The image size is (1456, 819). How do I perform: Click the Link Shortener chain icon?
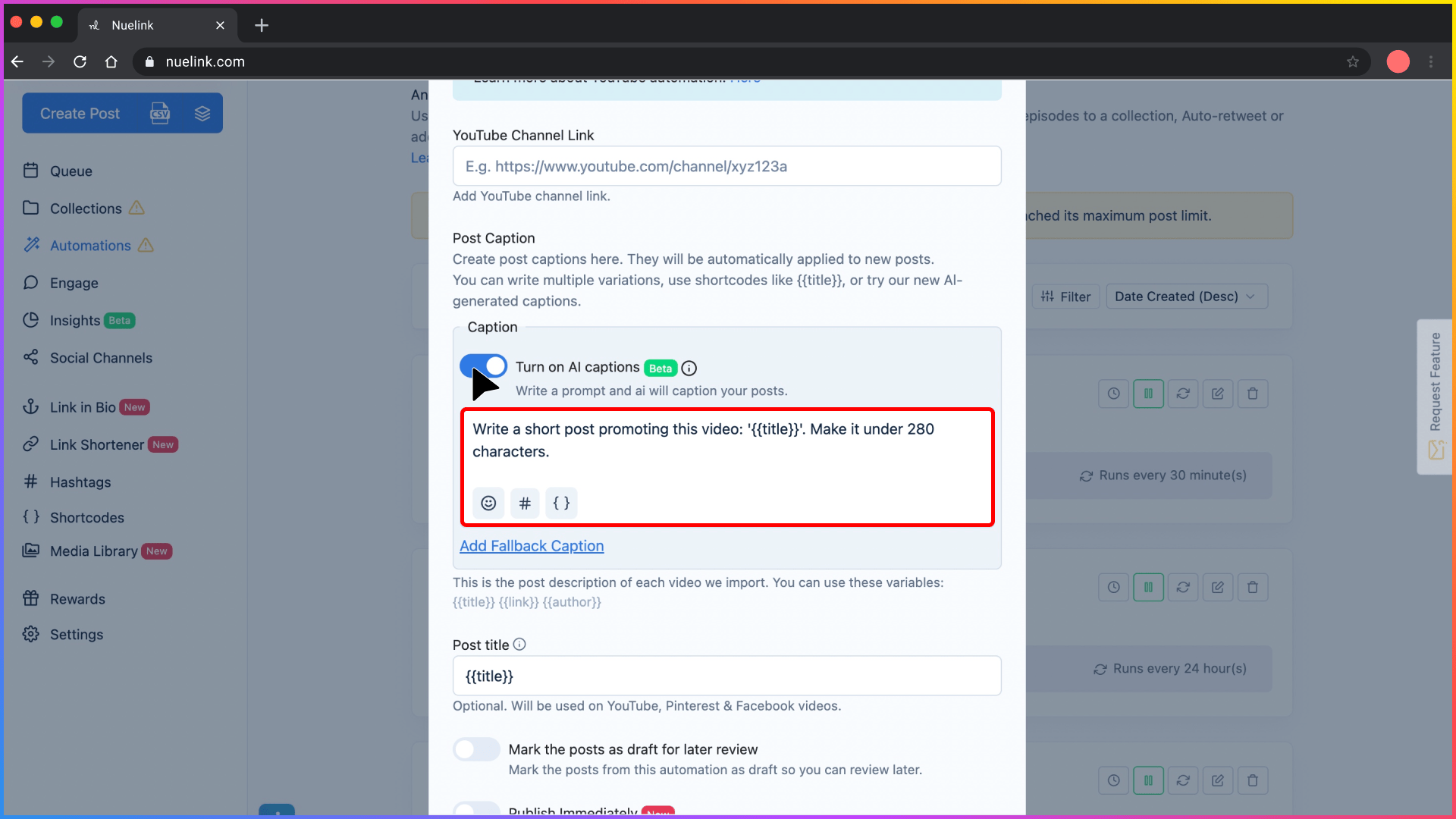coord(30,444)
